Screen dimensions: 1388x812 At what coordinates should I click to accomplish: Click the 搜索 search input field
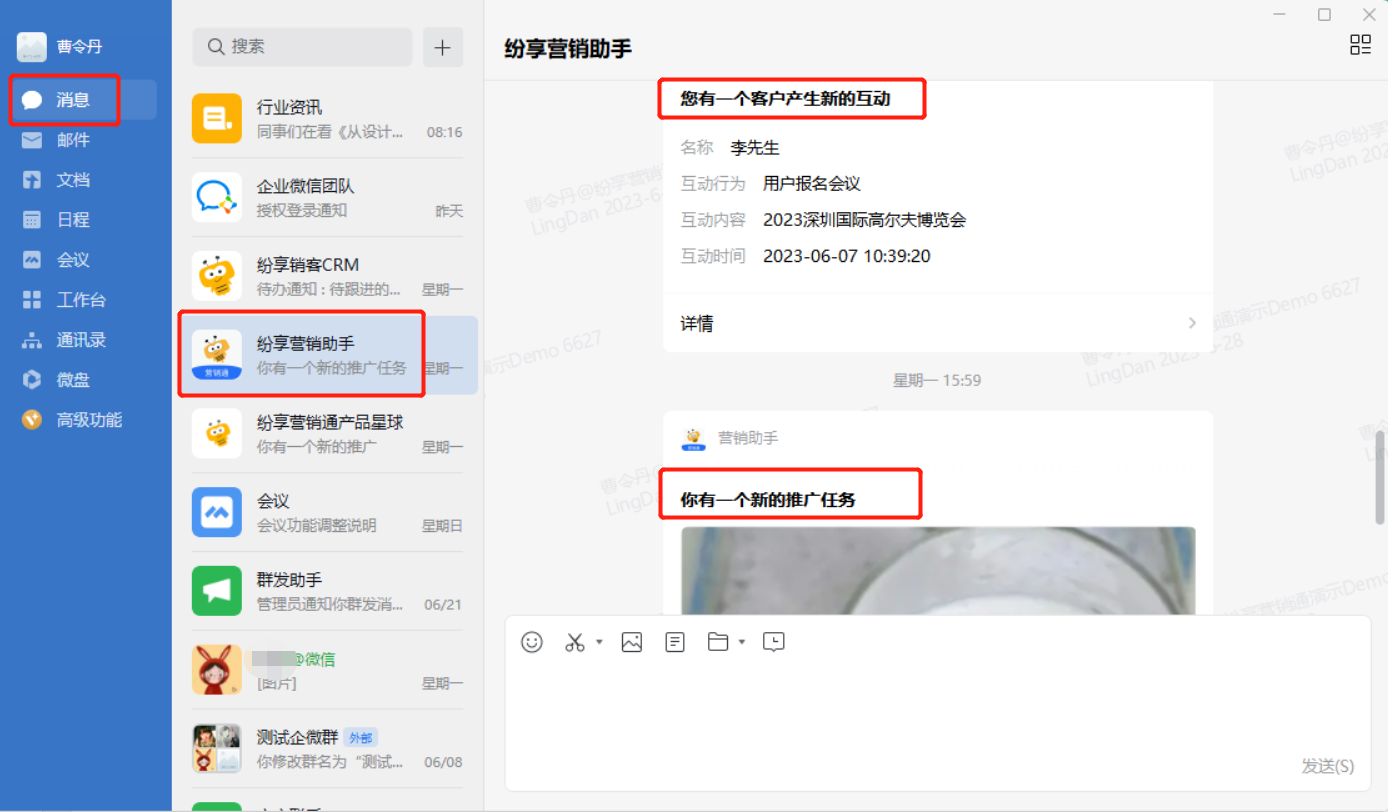tap(302, 47)
